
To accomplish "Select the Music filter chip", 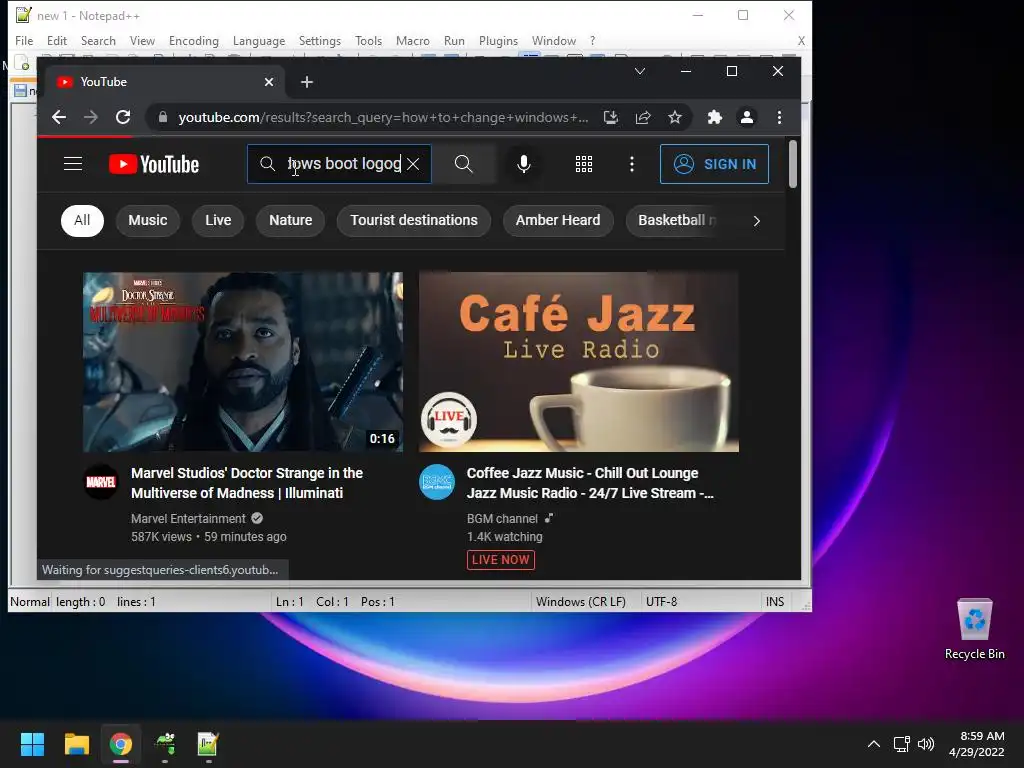I will pyautogui.click(x=148, y=220).
